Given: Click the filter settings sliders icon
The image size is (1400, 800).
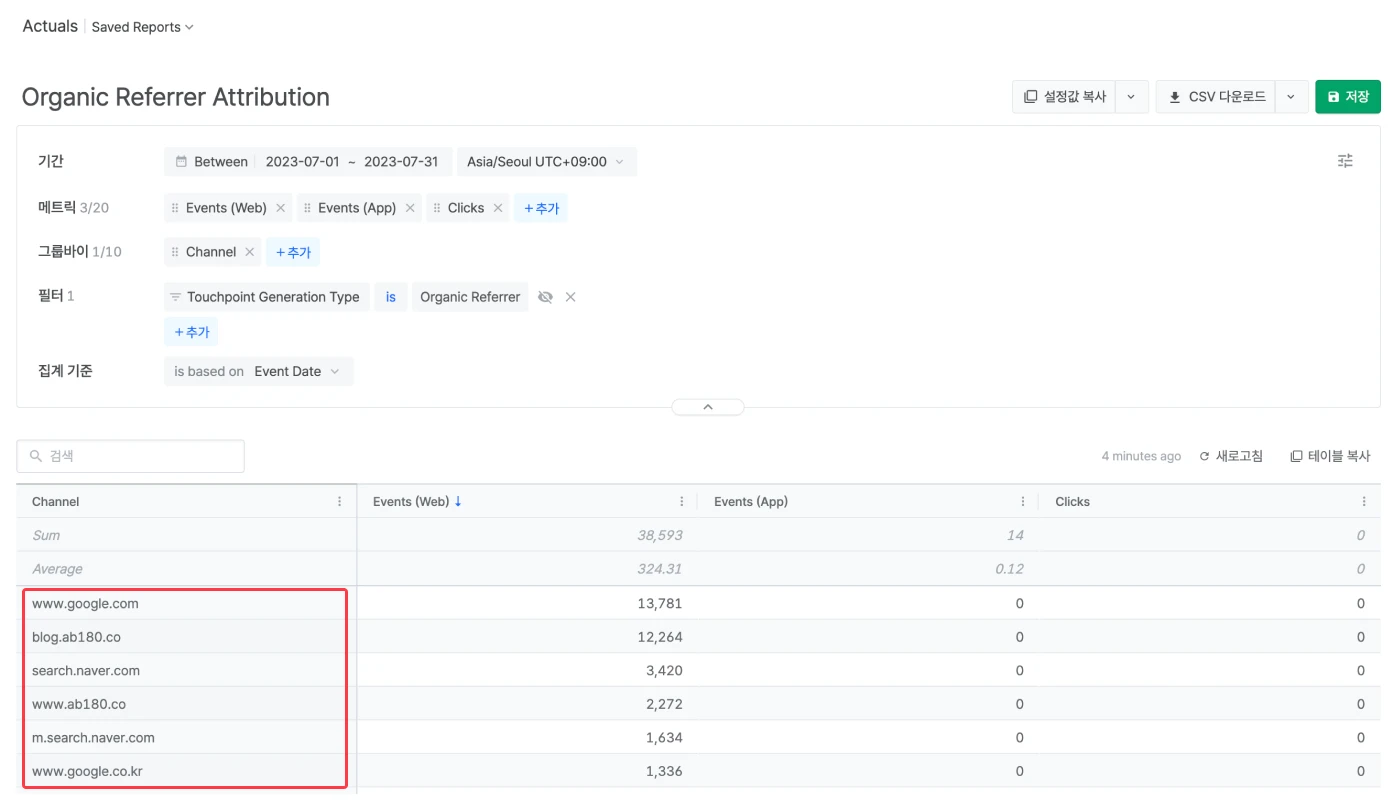Looking at the screenshot, I should 1345,161.
